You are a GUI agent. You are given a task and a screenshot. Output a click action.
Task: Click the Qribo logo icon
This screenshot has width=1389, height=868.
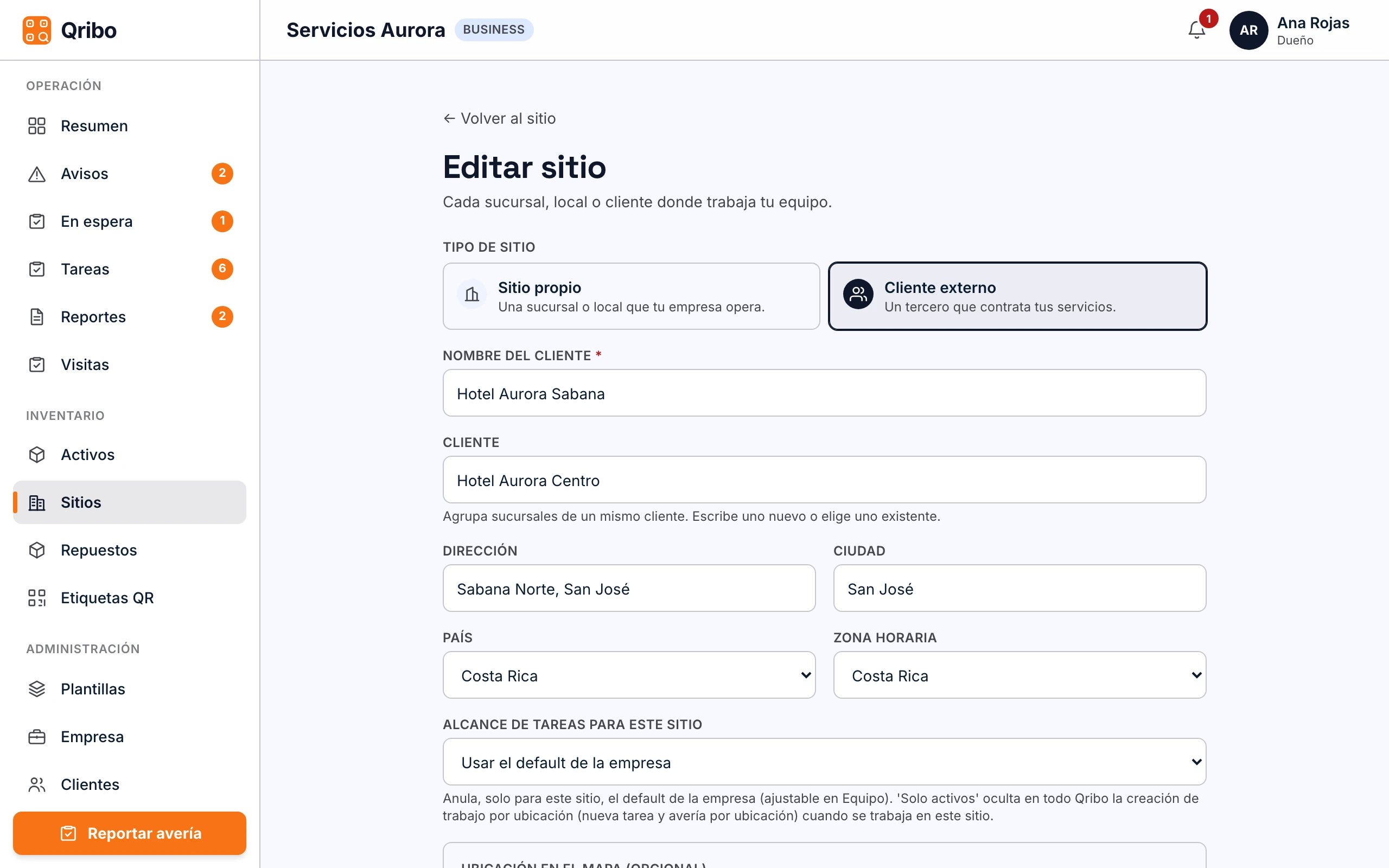pyautogui.click(x=37, y=30)
